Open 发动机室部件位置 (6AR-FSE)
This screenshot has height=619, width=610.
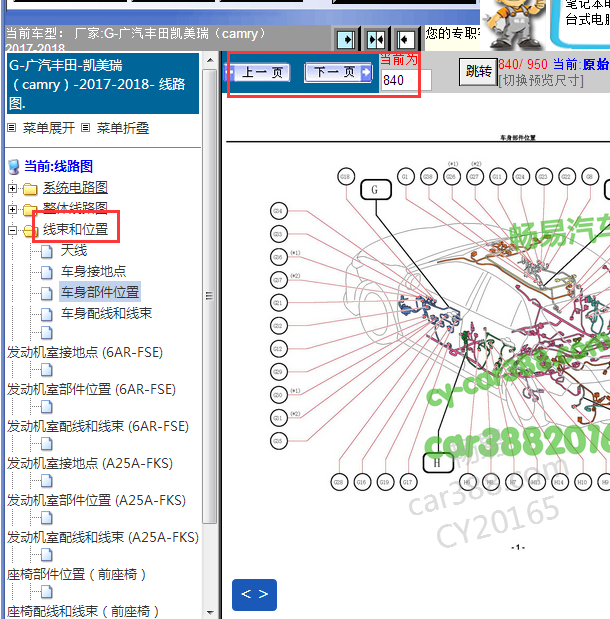tap(91, 389)
